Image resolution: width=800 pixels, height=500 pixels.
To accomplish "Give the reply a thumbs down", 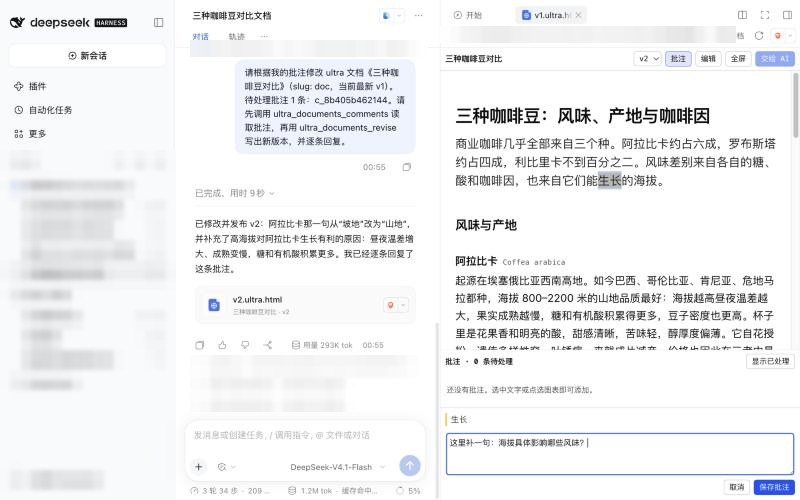I will coord(245,345).
